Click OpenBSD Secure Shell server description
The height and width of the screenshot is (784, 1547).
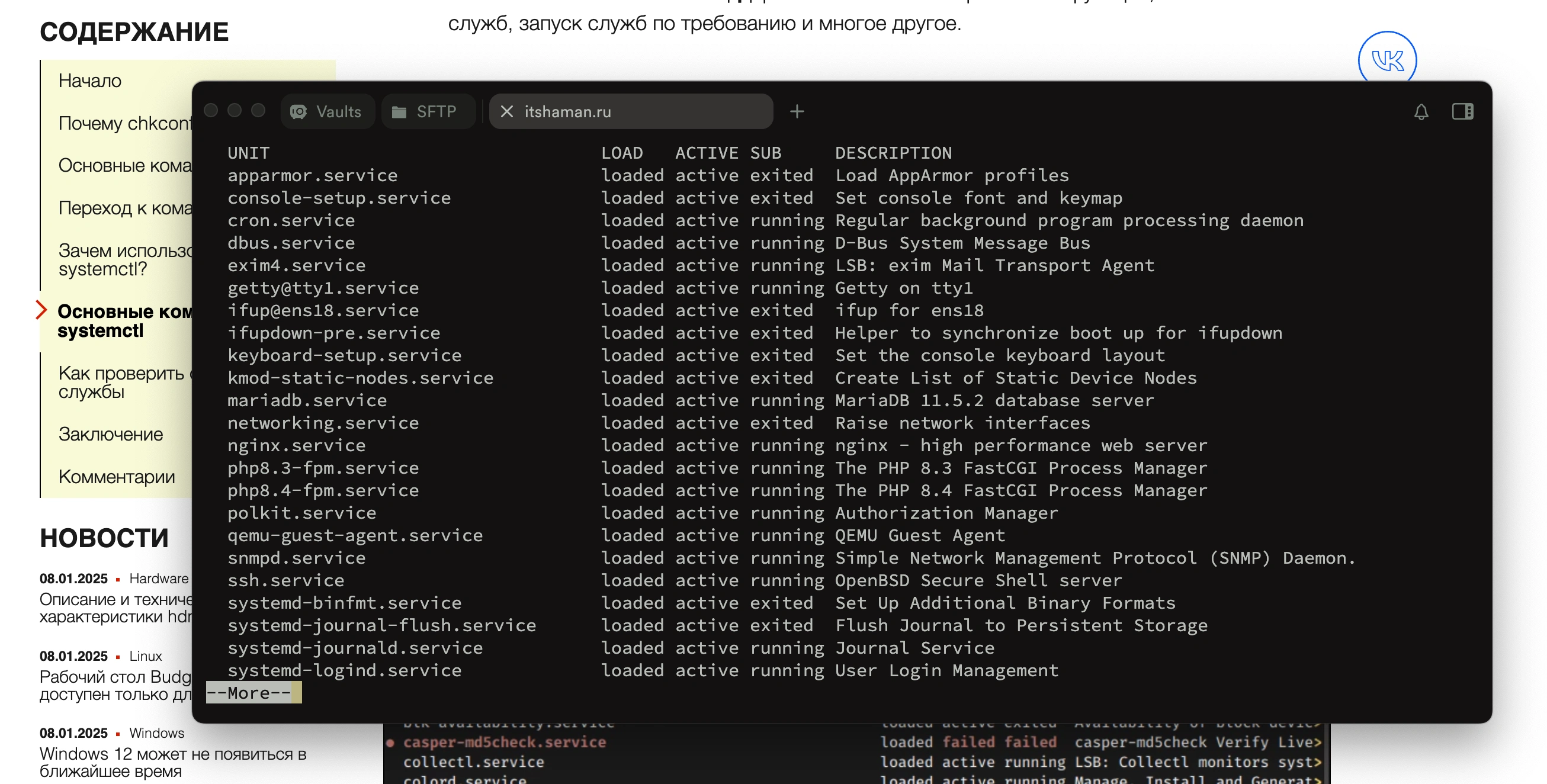point(978,580)
